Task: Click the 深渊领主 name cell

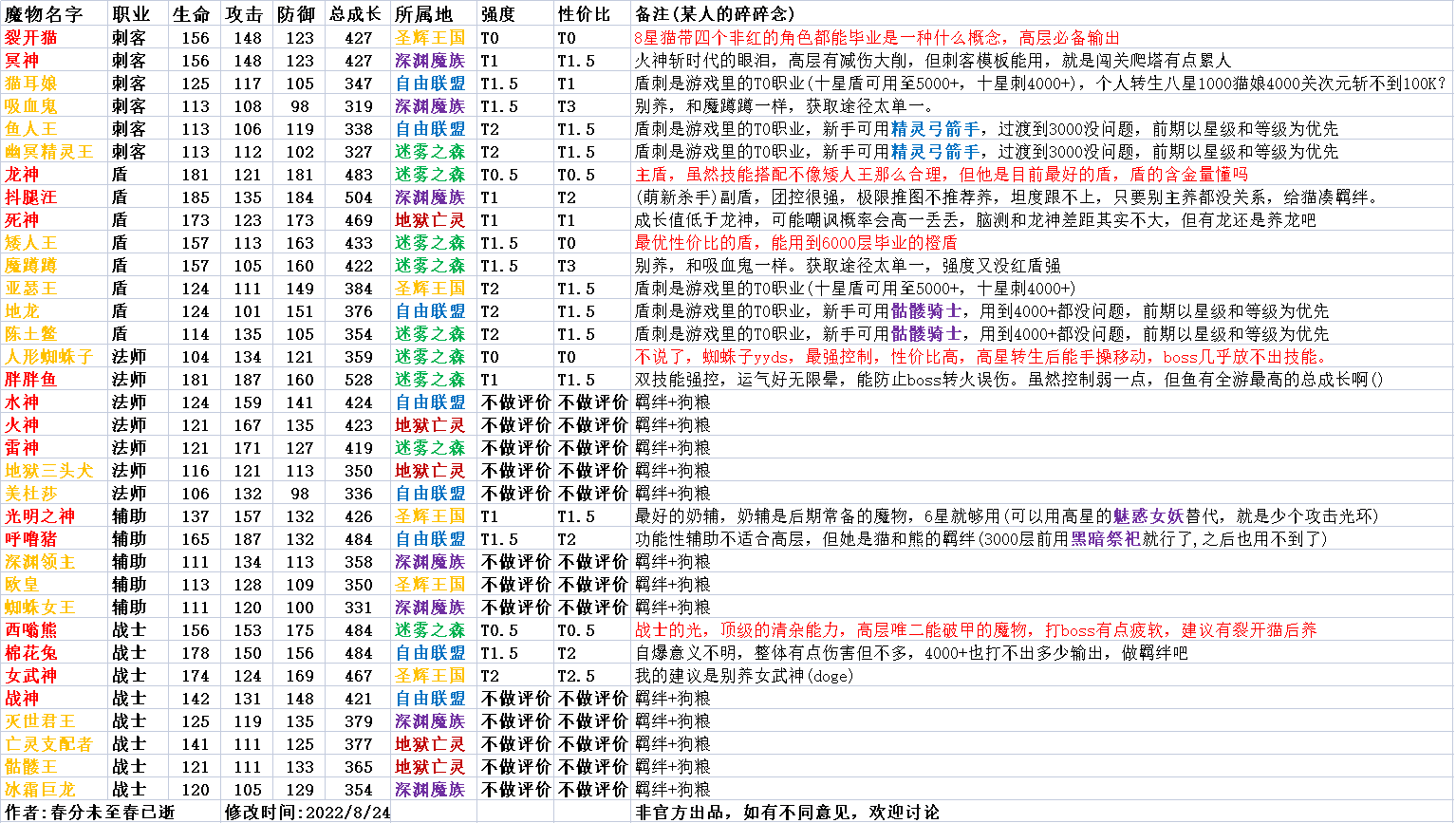Action: [x=40, y=562]
